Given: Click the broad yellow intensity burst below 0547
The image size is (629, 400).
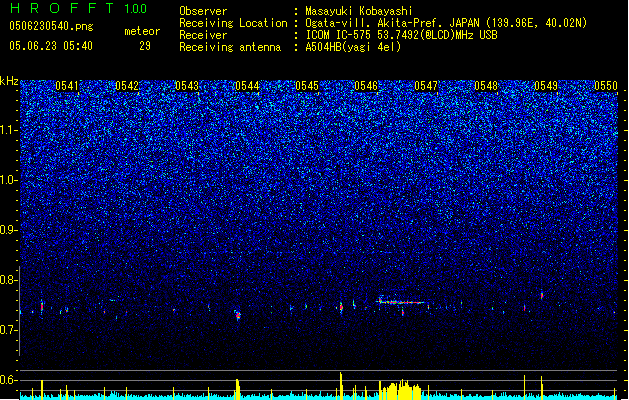Looking at the screenshot, I should click(x=400, y=390).
